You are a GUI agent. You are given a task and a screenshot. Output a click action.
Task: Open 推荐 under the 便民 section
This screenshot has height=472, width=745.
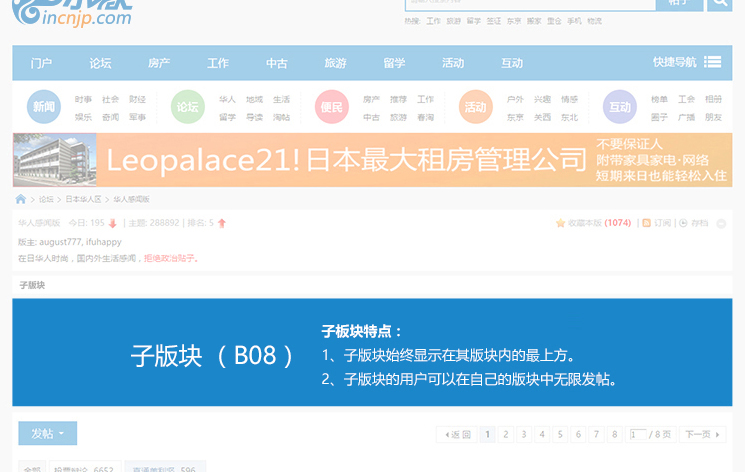[398, 99]
